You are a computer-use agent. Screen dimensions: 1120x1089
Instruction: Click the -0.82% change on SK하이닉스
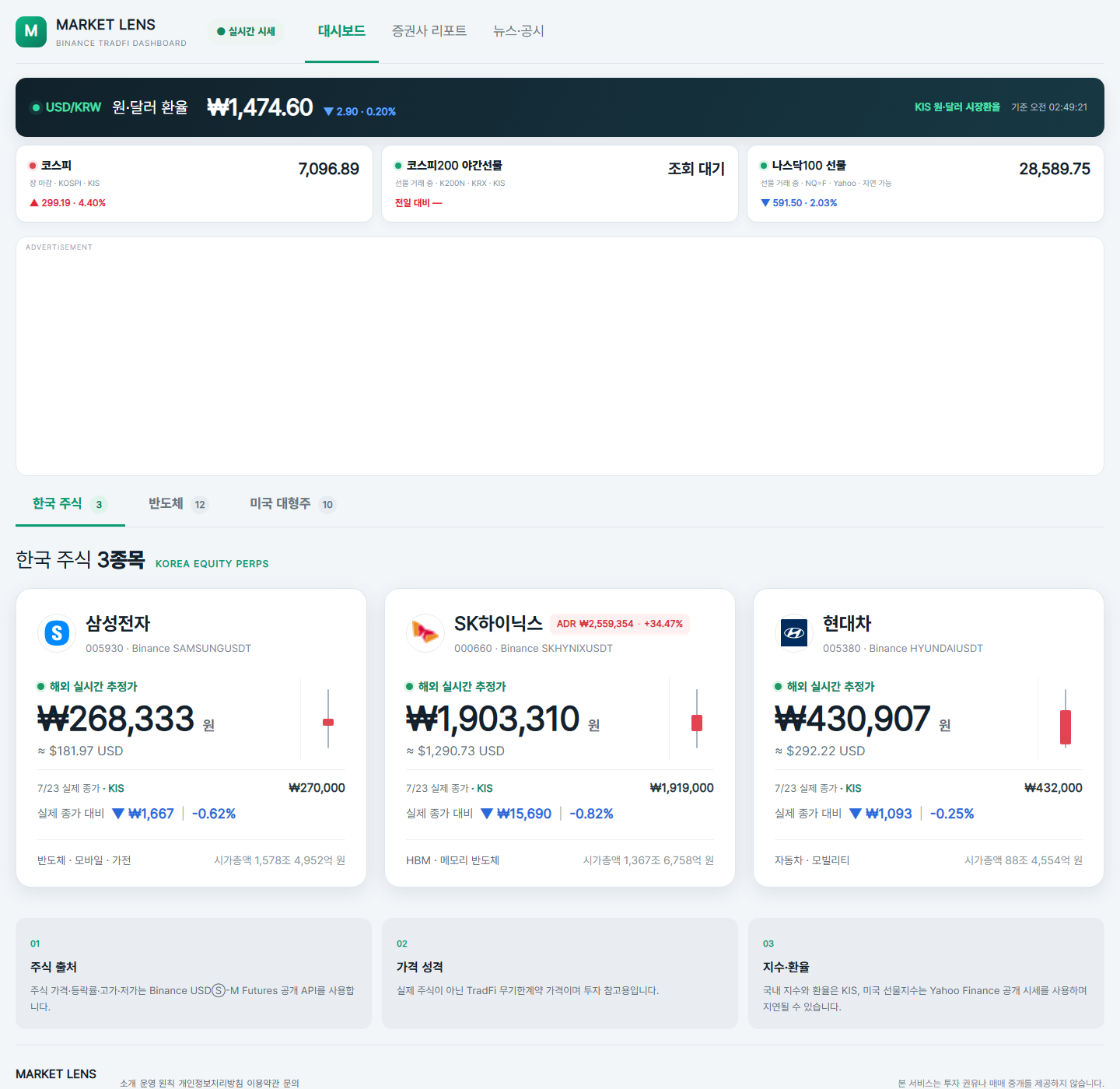pyautogui.click(x=592, y=814)
